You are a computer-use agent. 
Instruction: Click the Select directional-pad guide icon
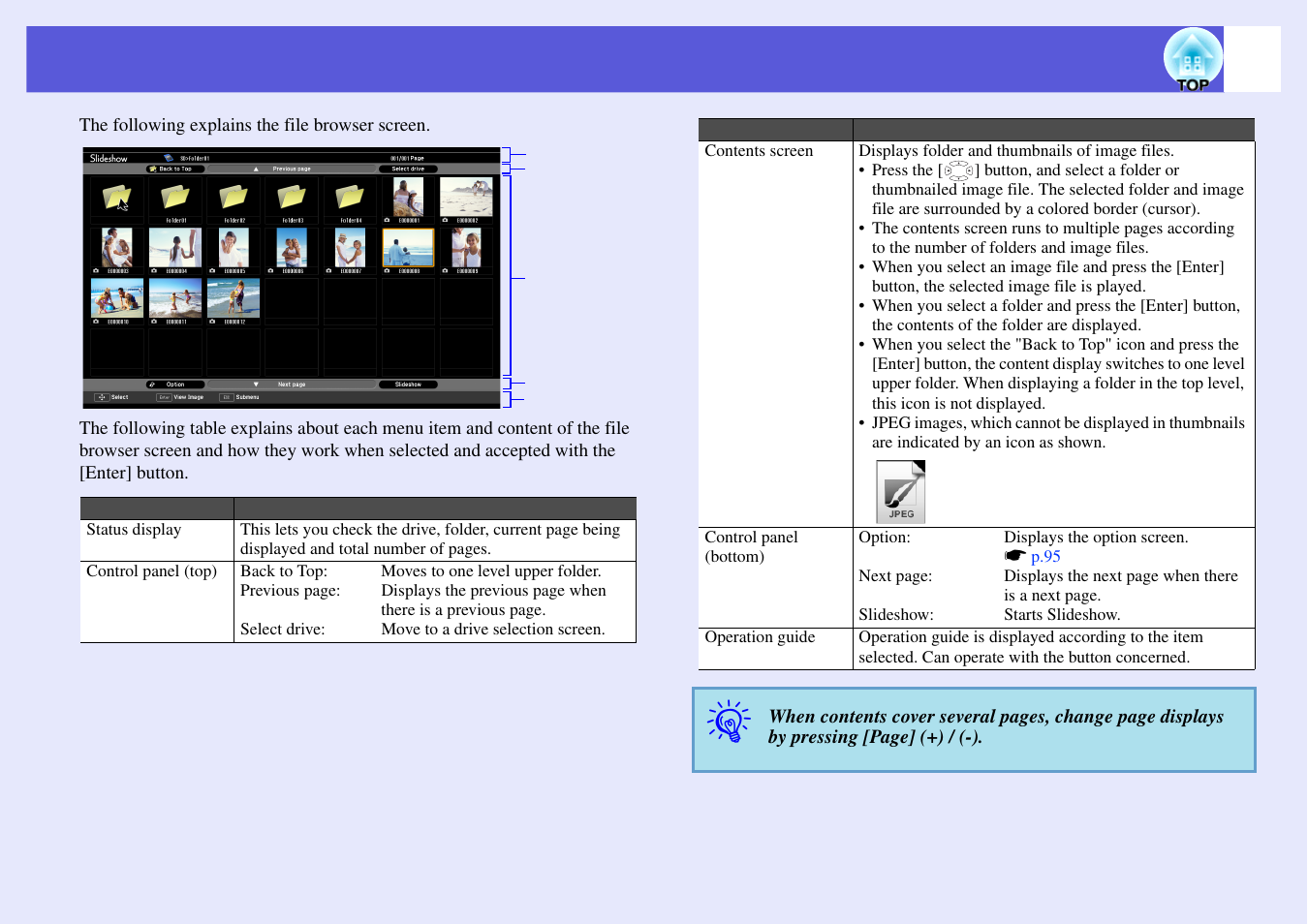coord(102,397)
